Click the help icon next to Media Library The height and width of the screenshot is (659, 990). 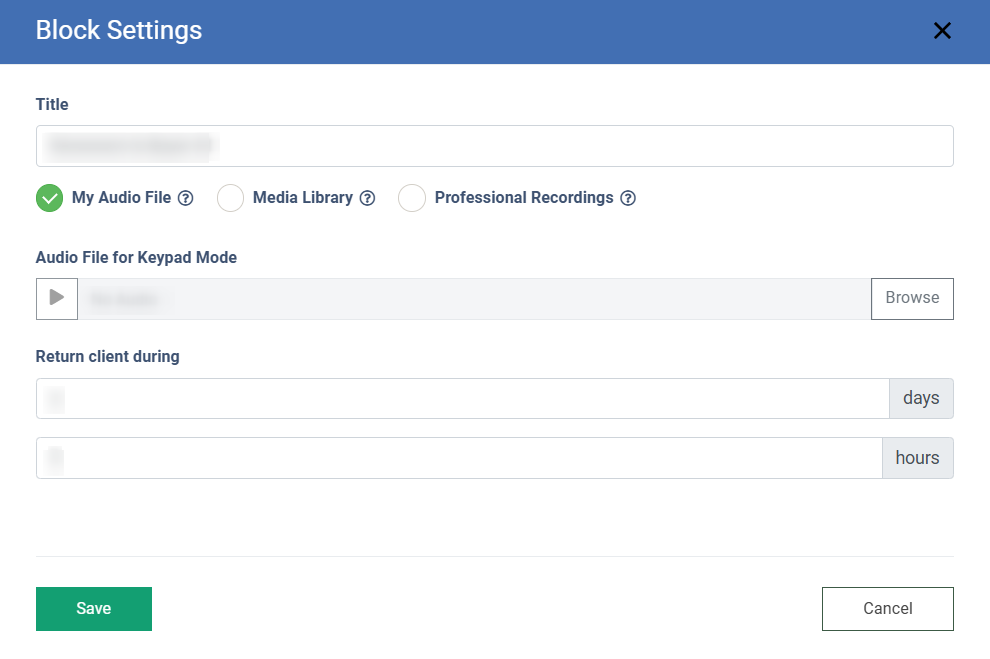point(367,198)
